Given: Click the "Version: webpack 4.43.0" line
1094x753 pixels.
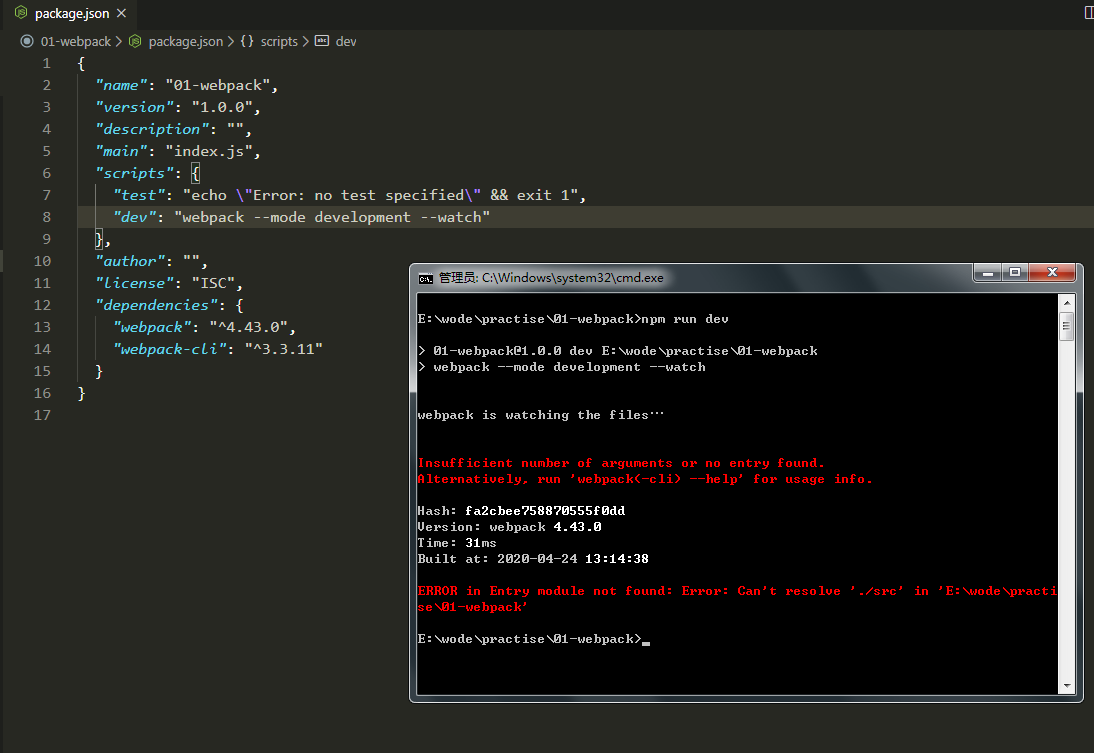Looking at the screenshot, I should [509, 527].
